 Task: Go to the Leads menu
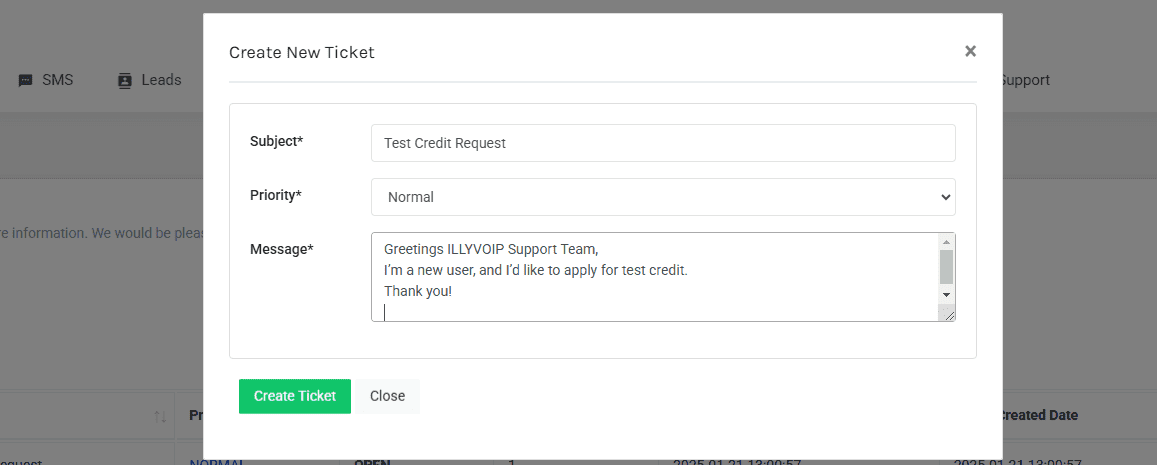161,80
